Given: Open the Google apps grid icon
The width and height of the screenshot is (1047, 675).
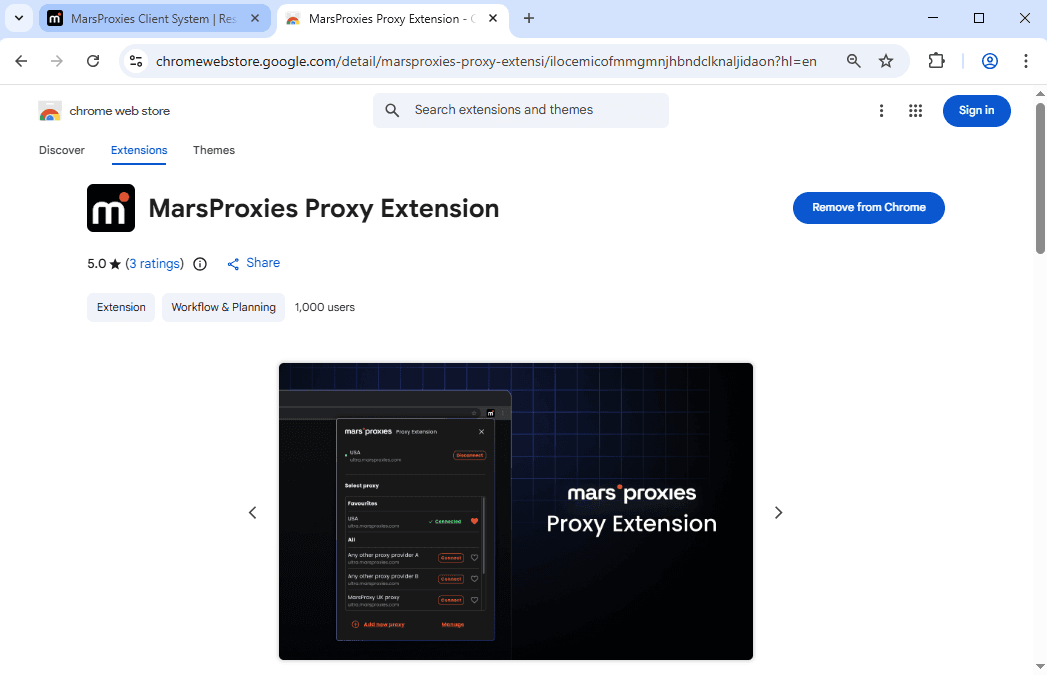Looking at the screenshot, I should point(915,111).
